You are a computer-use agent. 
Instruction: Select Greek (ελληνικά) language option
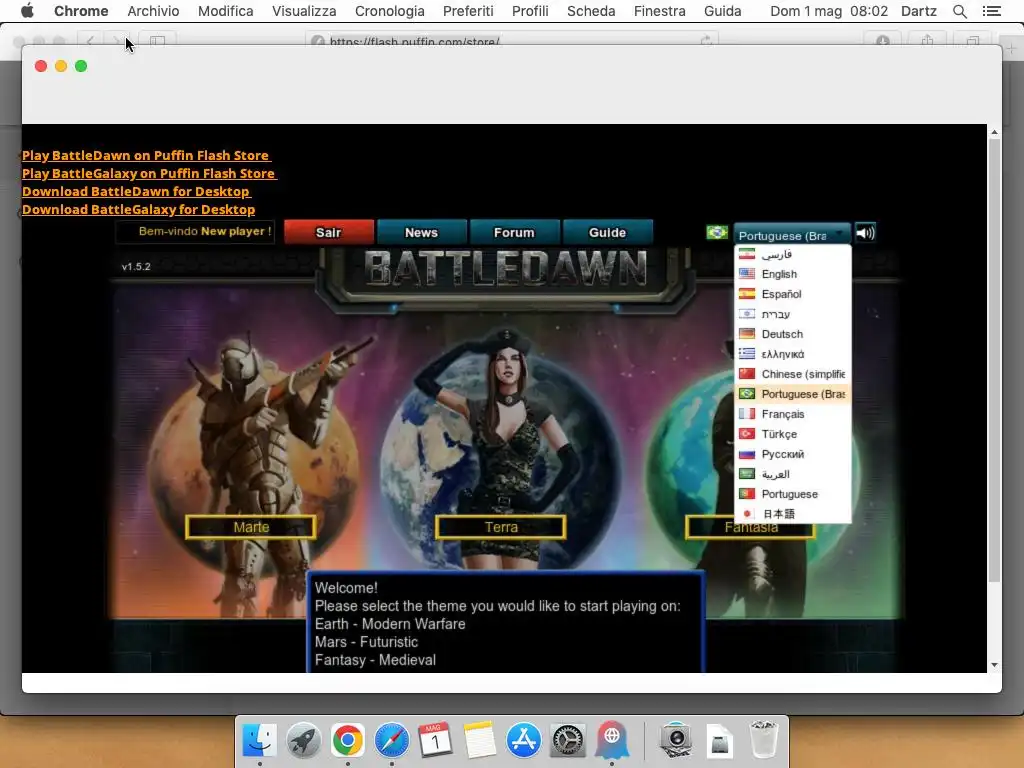click(793, 354)
